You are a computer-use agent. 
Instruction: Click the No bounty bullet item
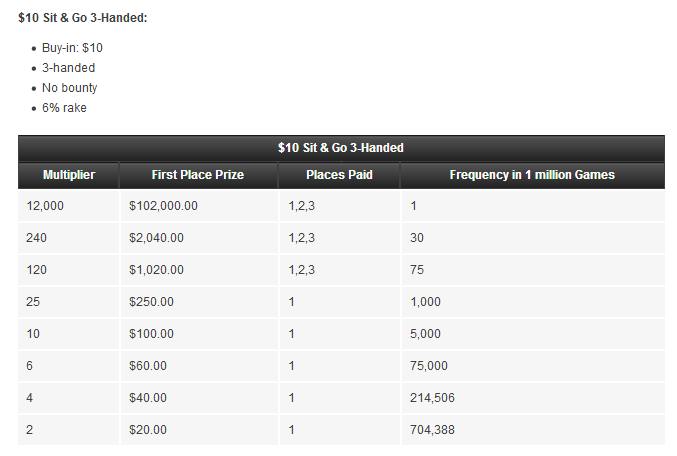click(x=70, y=88)
